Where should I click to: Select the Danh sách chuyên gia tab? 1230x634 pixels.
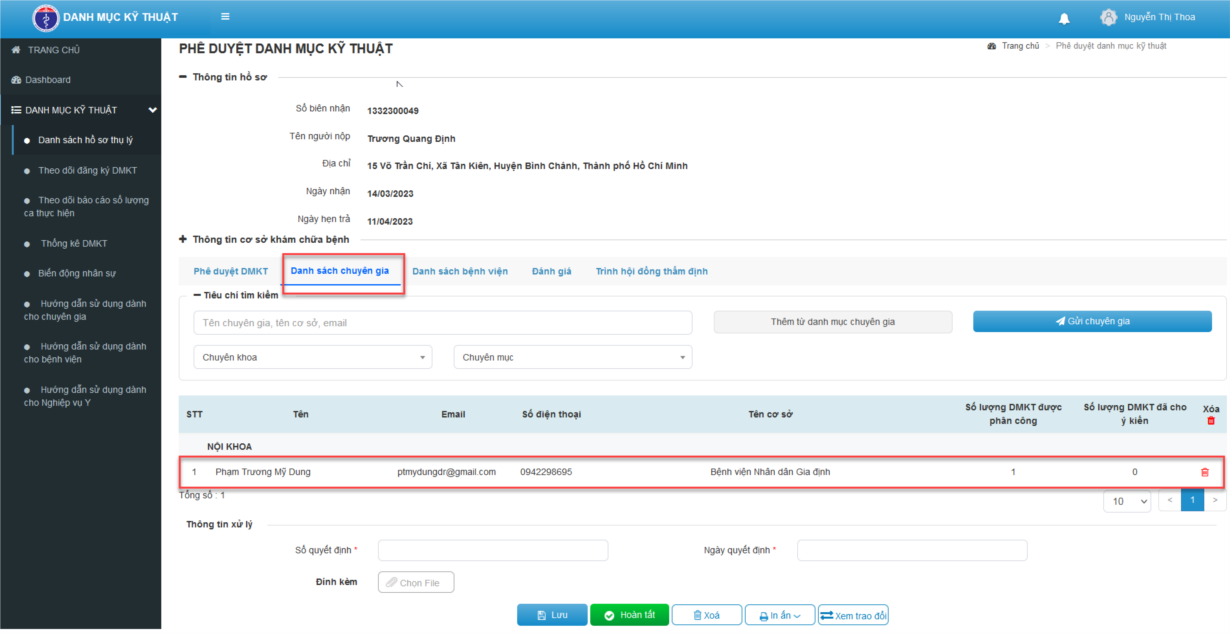340,271
